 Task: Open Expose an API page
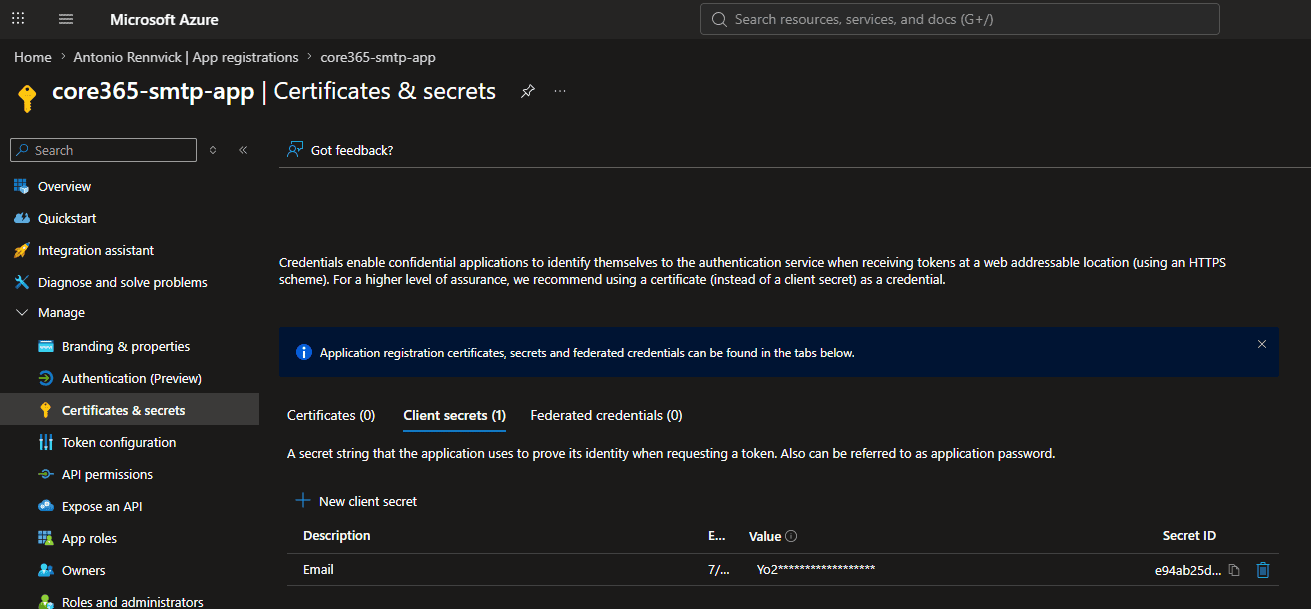click(x=102, y=506)
